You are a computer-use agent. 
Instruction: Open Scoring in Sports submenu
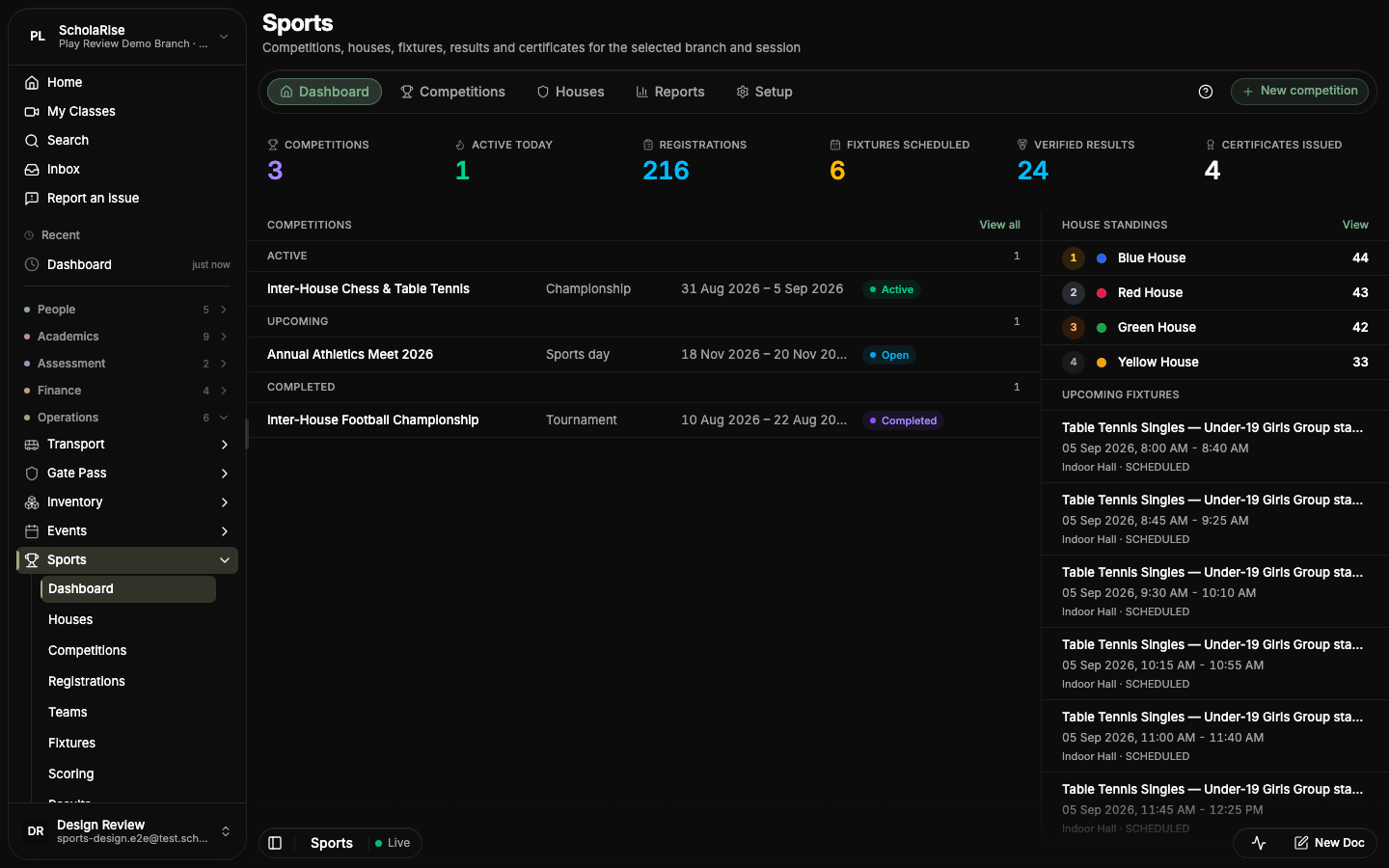pyautogui.click(x=128, y=773)
